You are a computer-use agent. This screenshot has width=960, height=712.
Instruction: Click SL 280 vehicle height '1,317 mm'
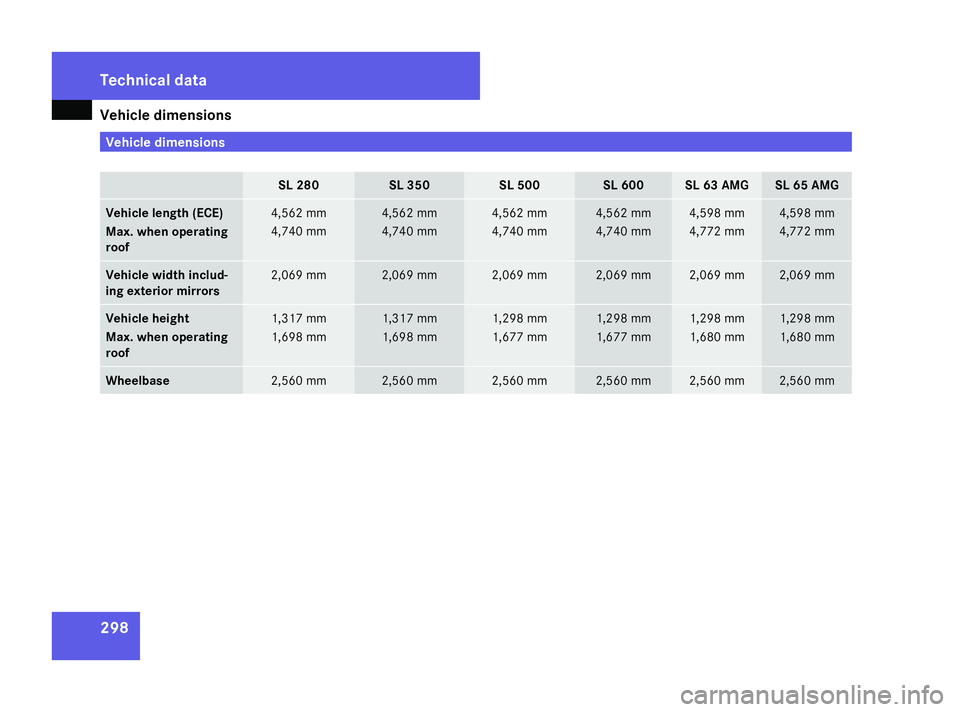(x=299, y=318)
